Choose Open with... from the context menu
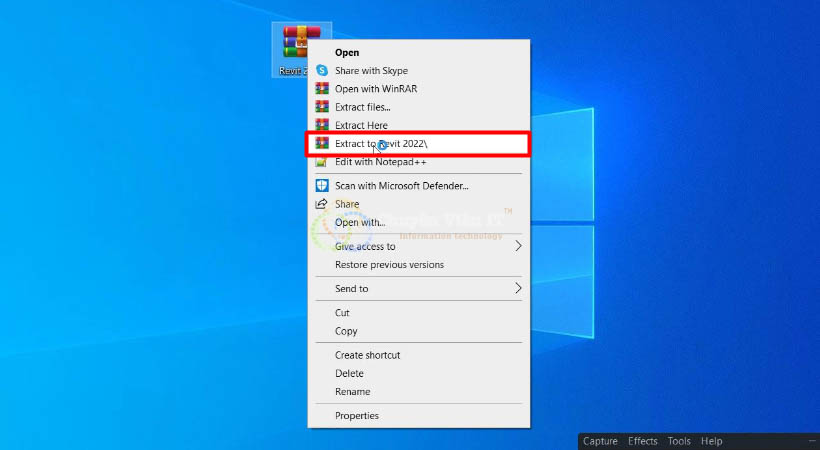The height and width of the screenshot is (450, 820). pyautogui.click(x=360, y=223)
